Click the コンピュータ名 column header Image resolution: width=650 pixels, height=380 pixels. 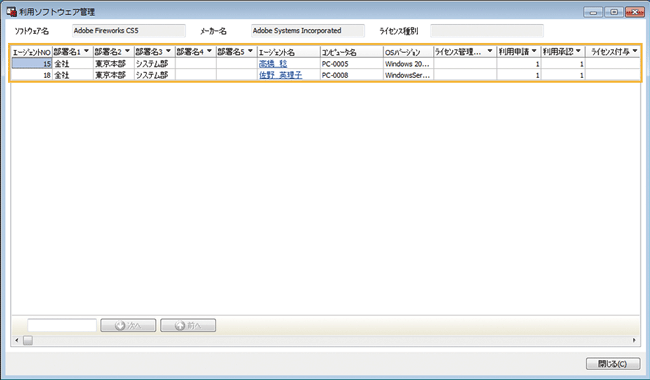352,52
